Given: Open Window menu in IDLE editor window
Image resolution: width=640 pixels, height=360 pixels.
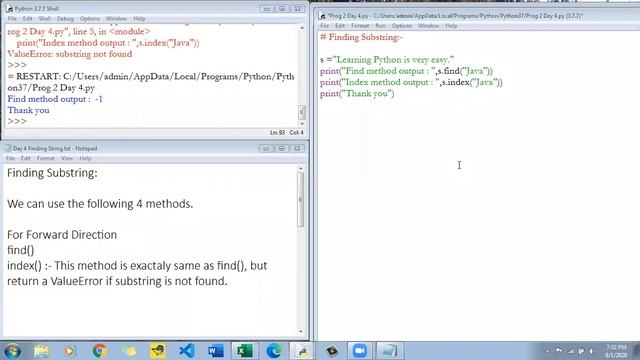Looking at the screenshot, I should pyautogui.click(x=429, y=26).
